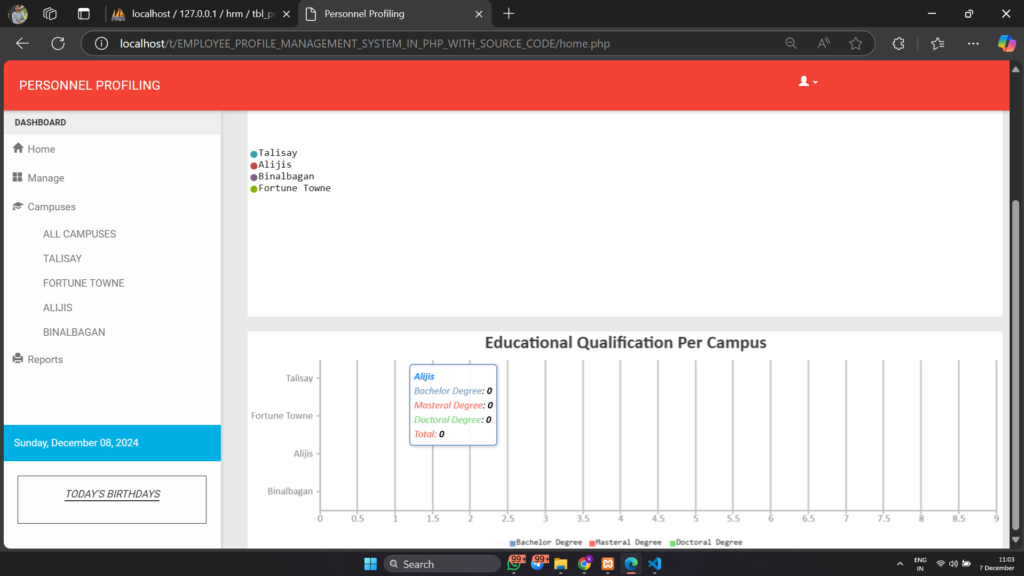
Task: Open Copilot icon in browser toolbar
Action: pos(1006,44)
